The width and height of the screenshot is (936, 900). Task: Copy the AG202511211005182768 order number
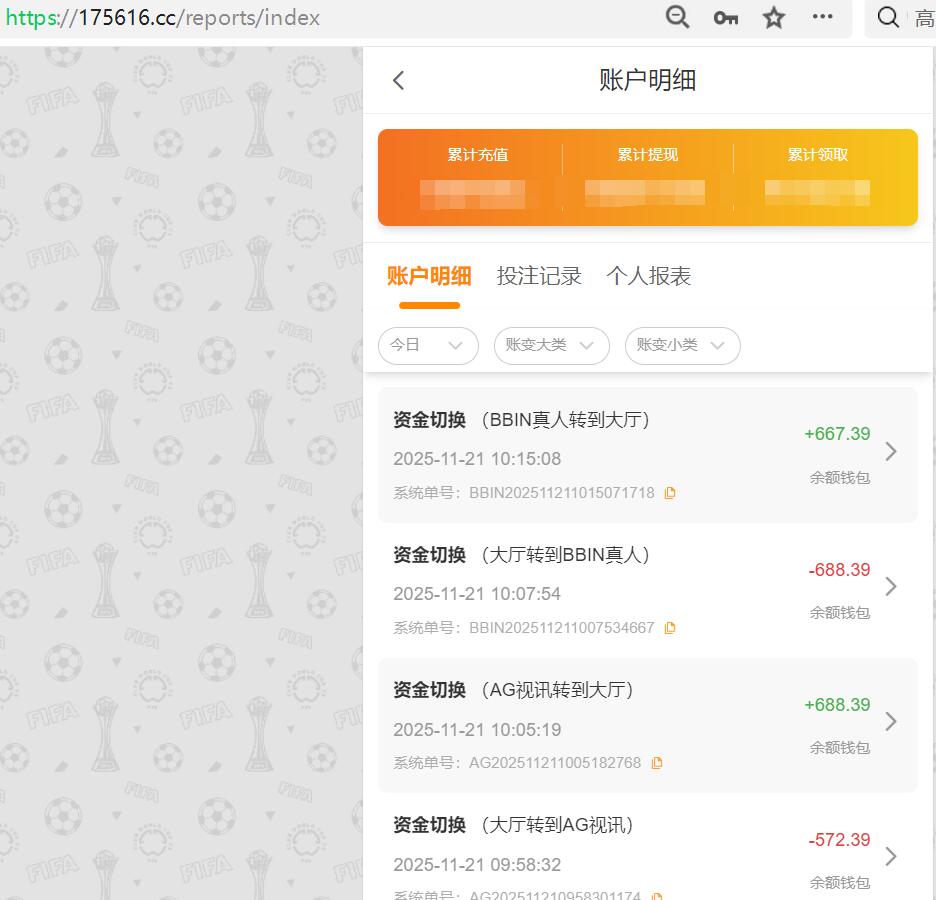pos(656,762)
